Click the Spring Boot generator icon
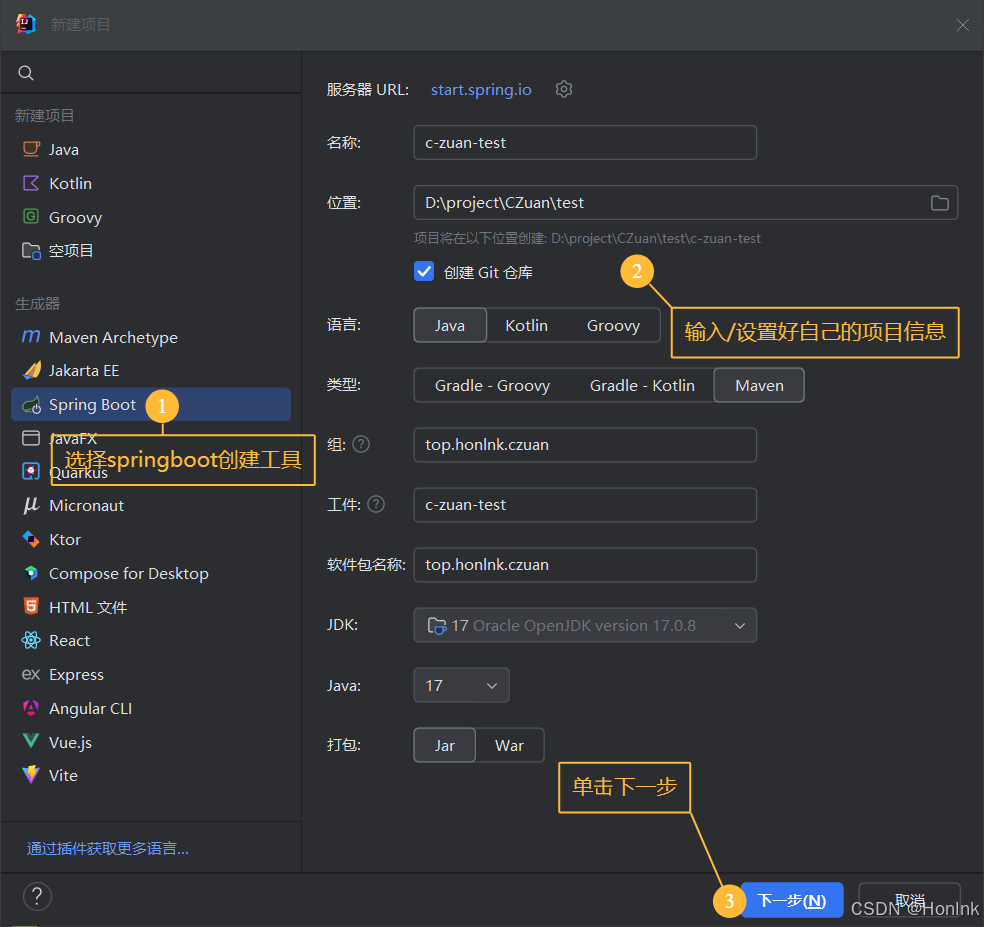The height and width of the screenshot is (927, 984). click(x=31, y=405)
